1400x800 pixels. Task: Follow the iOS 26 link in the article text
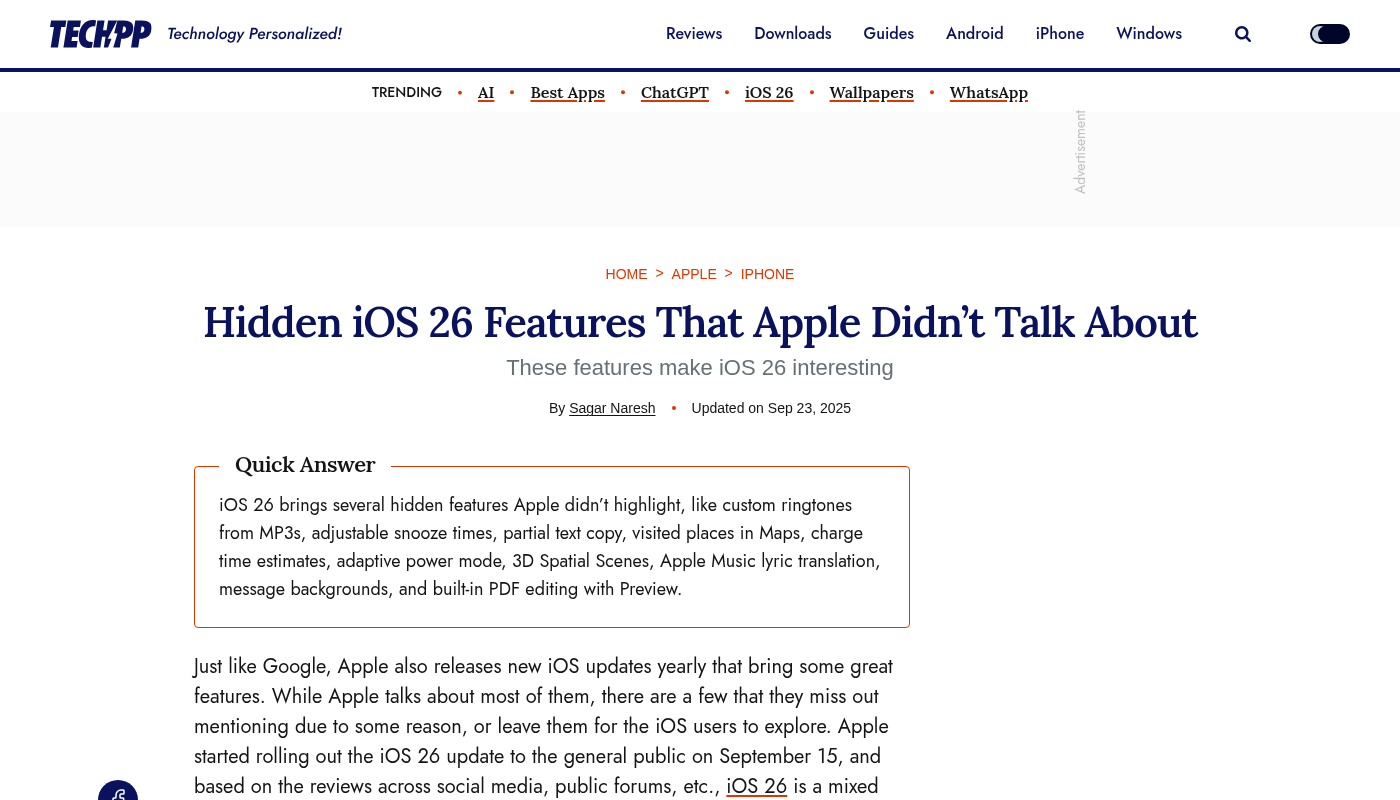756,786
